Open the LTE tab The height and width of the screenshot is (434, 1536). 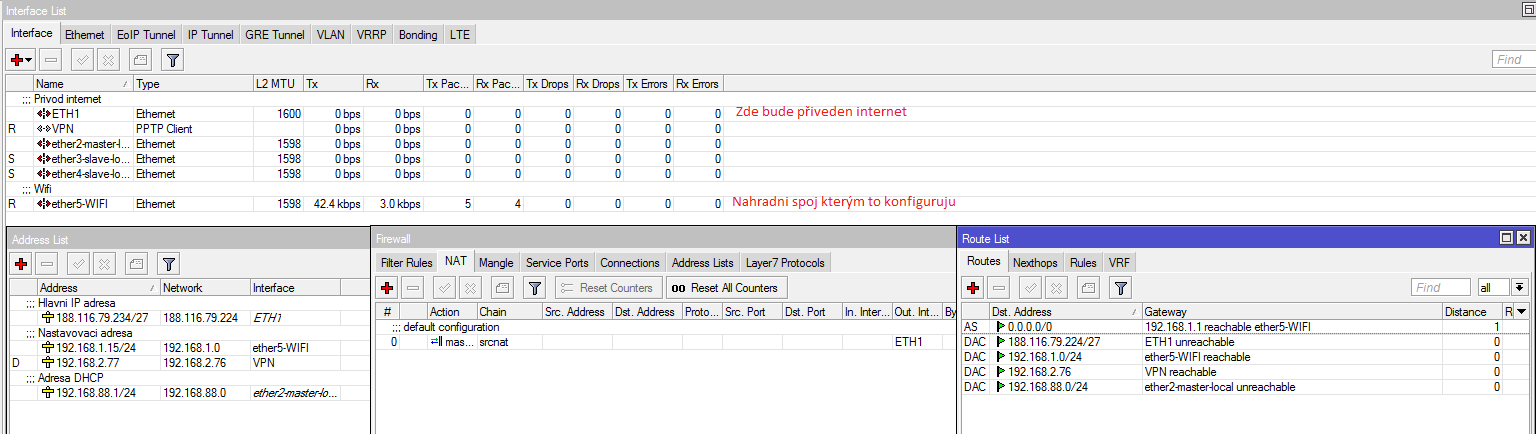click(460, 34)
